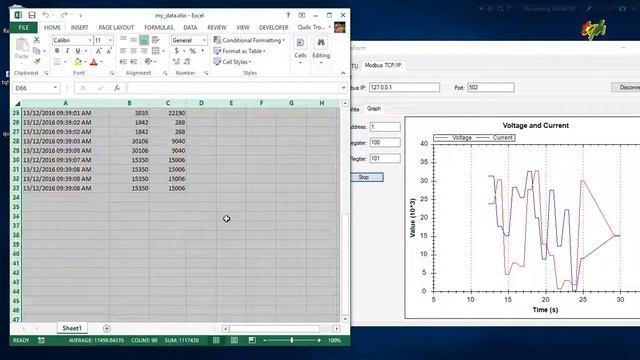The image size is (640, 360).
Task: Open font size 11 dropdown
Action: pos(110,40)
